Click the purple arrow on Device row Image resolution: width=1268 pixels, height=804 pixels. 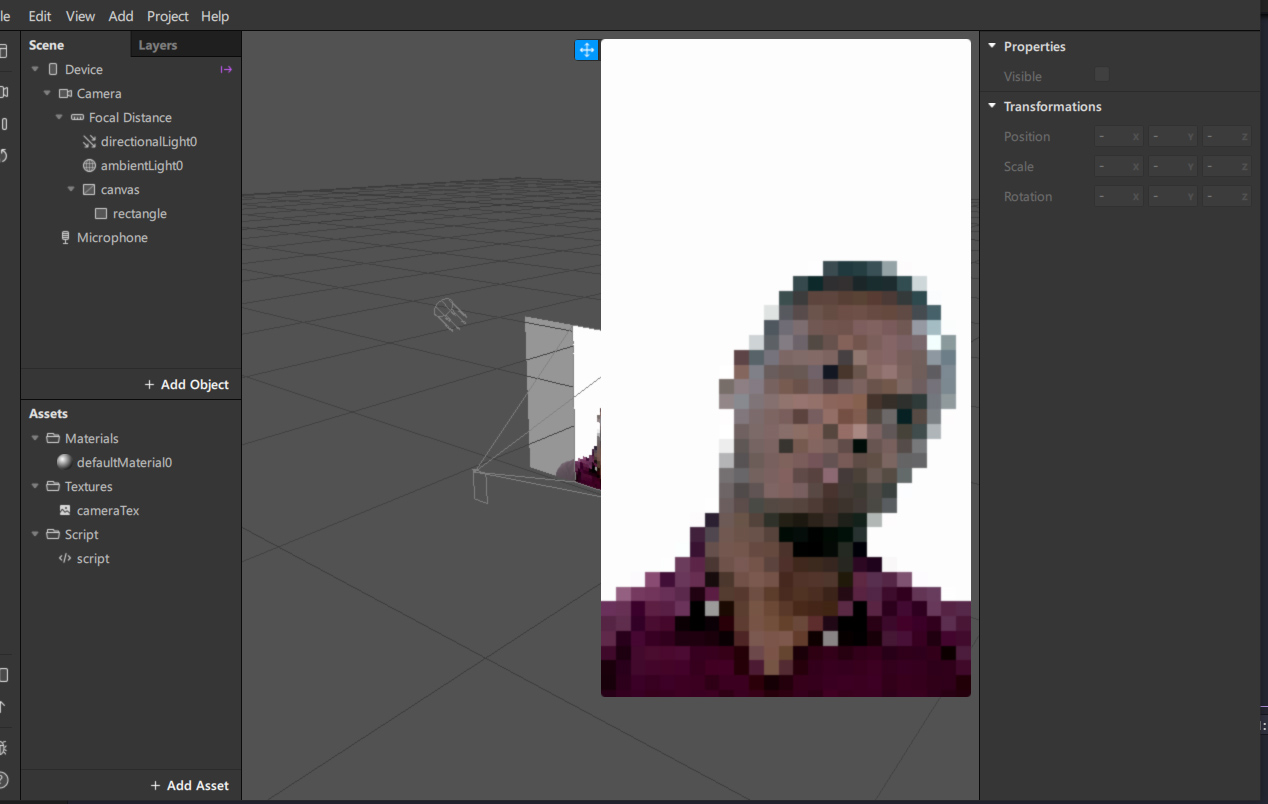(x=226, y=70)
